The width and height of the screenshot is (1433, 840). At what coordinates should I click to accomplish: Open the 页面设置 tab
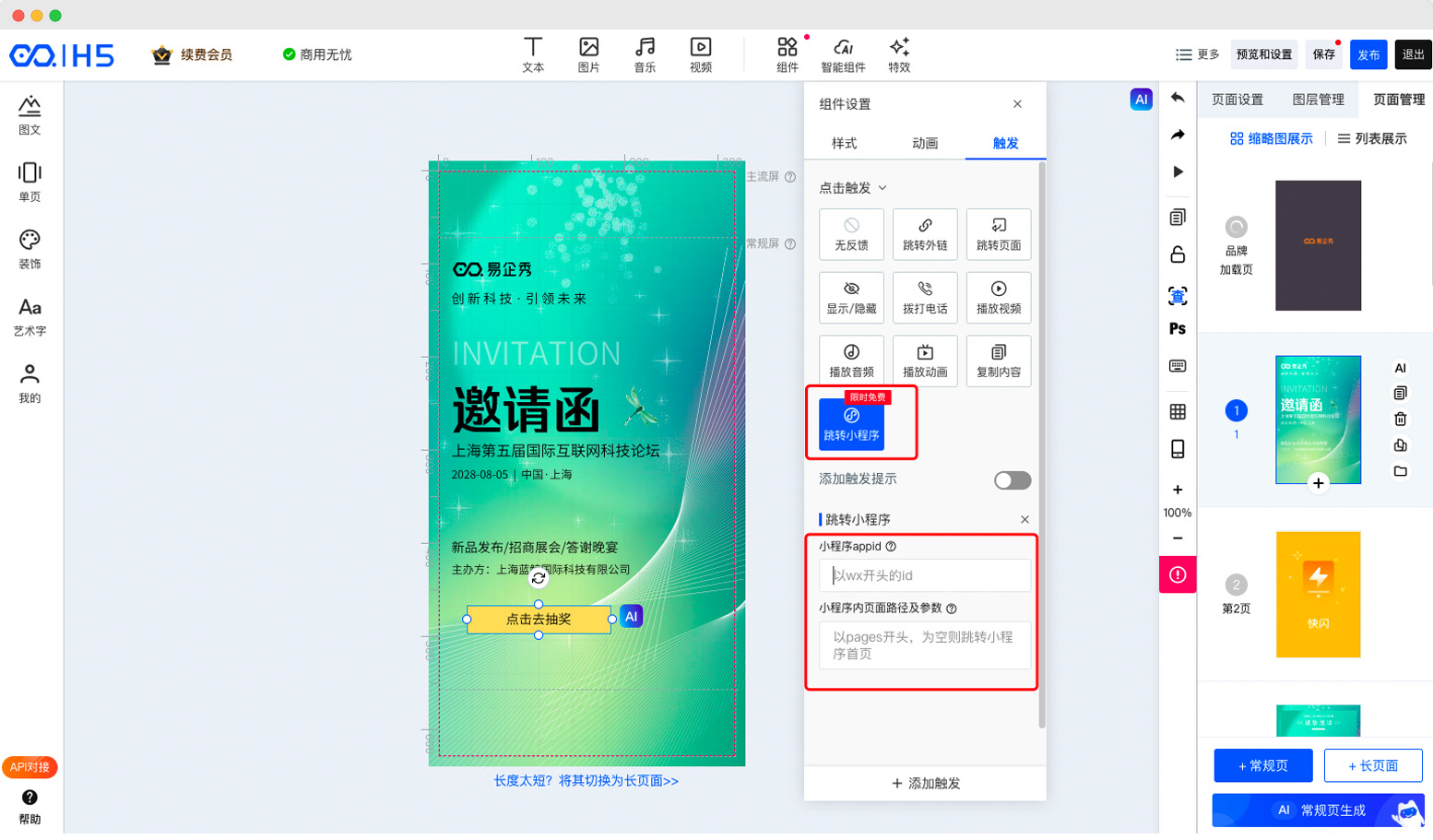(x=1238, y=100)
